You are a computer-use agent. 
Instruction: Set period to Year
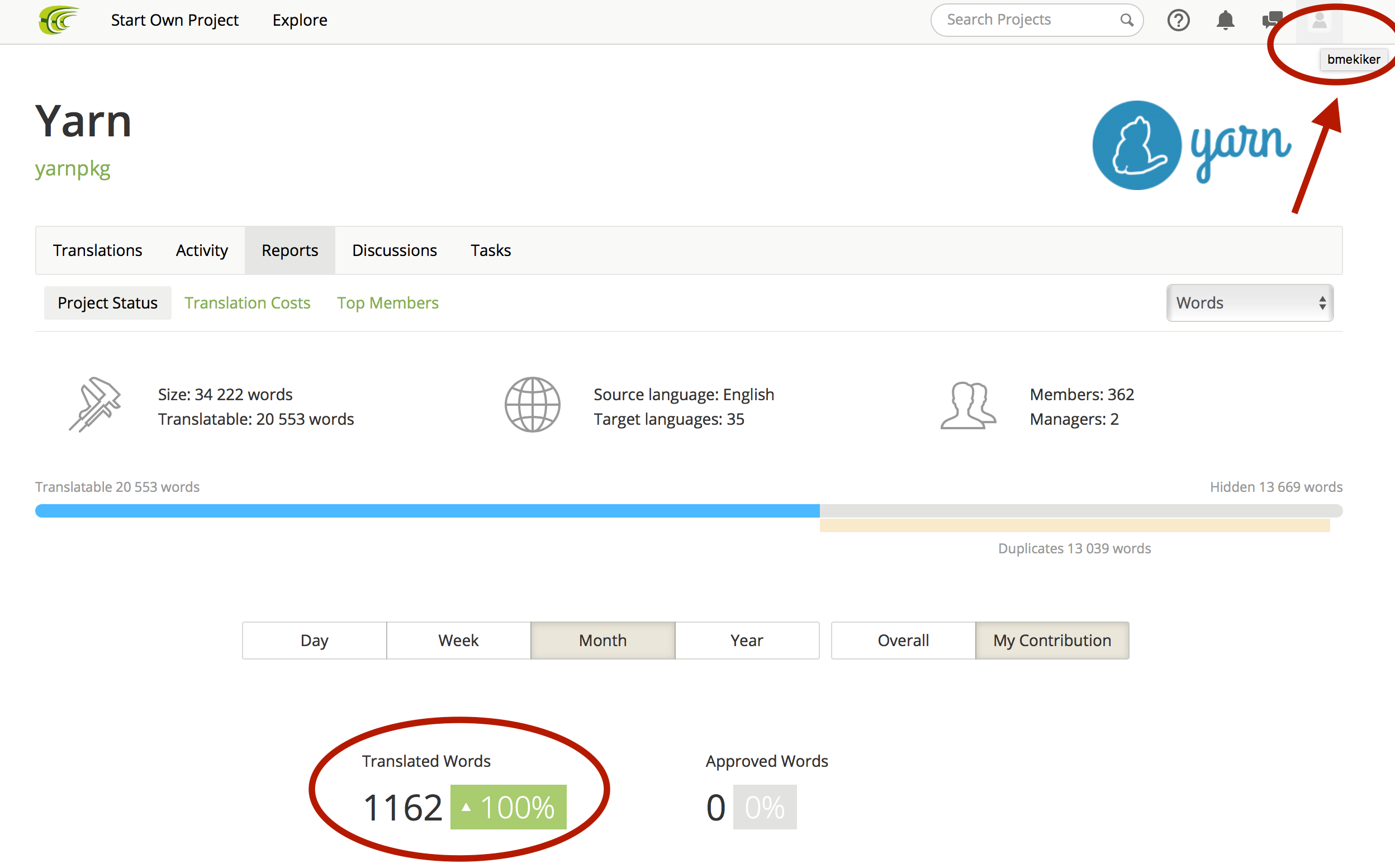pos(747,640)
